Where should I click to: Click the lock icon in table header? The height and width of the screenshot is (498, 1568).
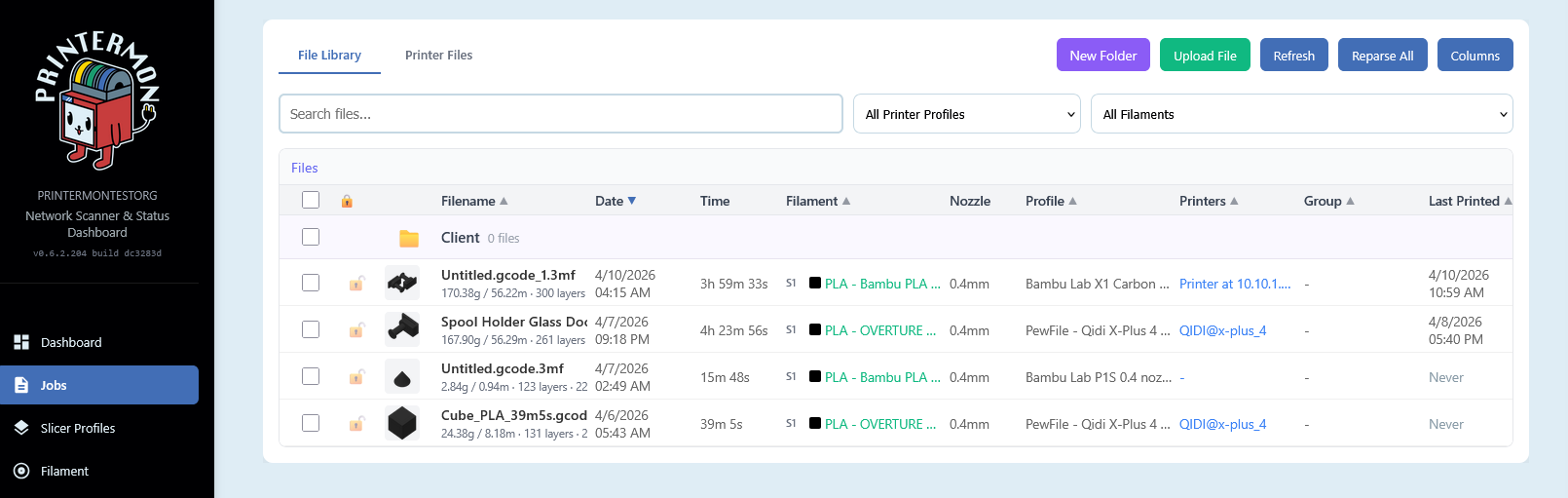(347, 201)
